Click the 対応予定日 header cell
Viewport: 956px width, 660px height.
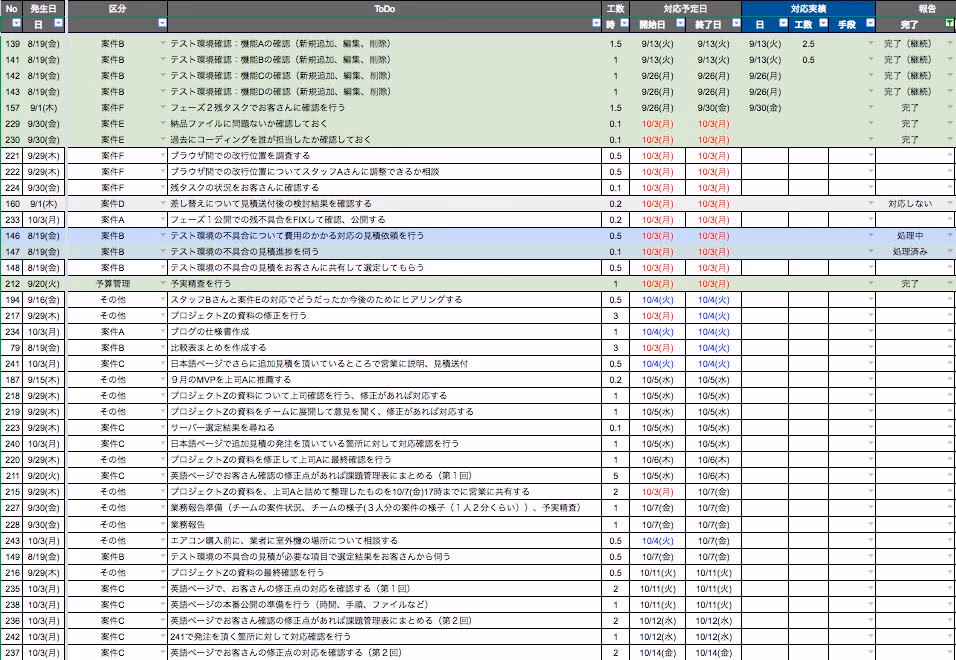[x=685, y=7]
